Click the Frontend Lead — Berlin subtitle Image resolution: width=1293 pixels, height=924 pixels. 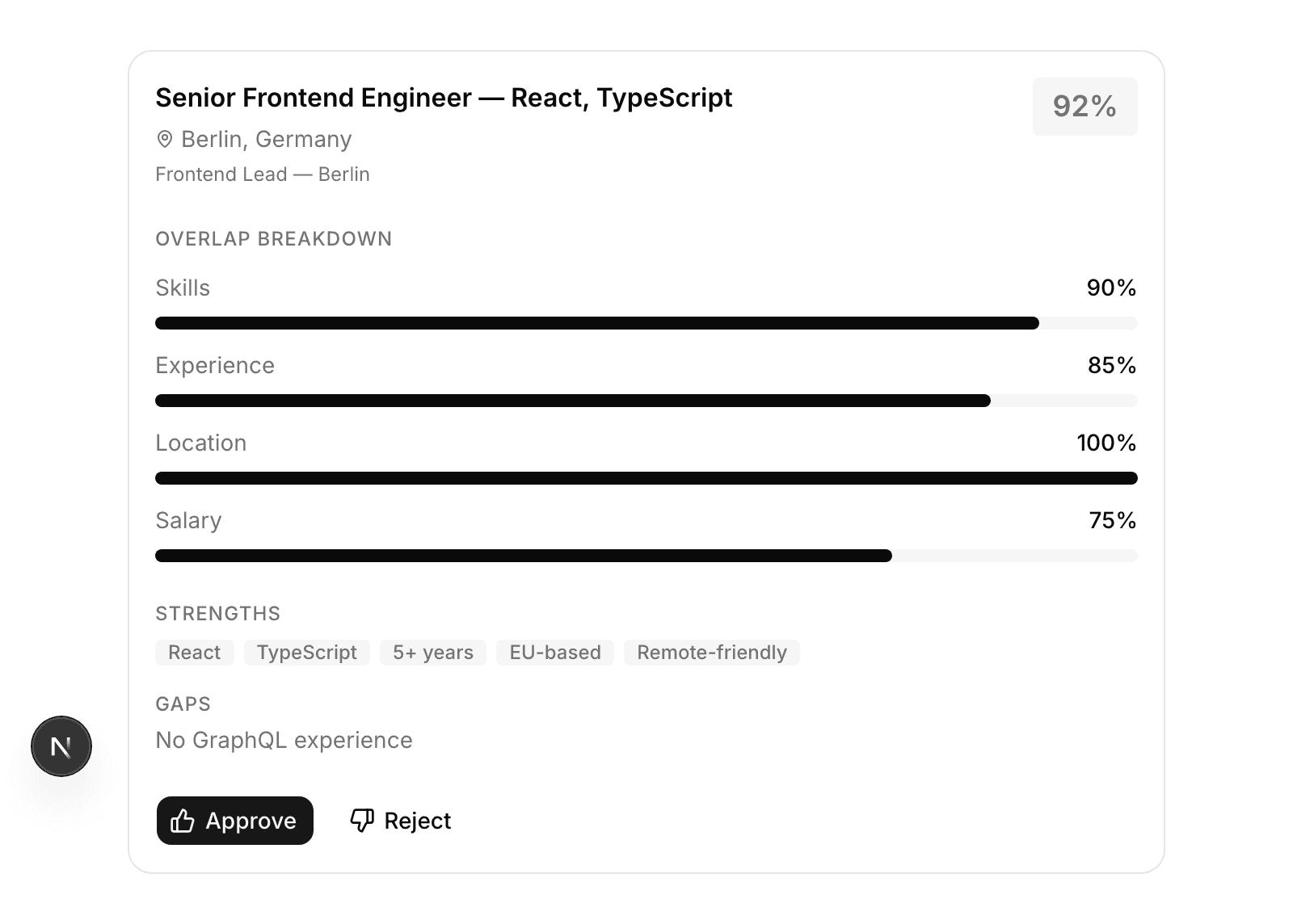click(x=263, y=174)
